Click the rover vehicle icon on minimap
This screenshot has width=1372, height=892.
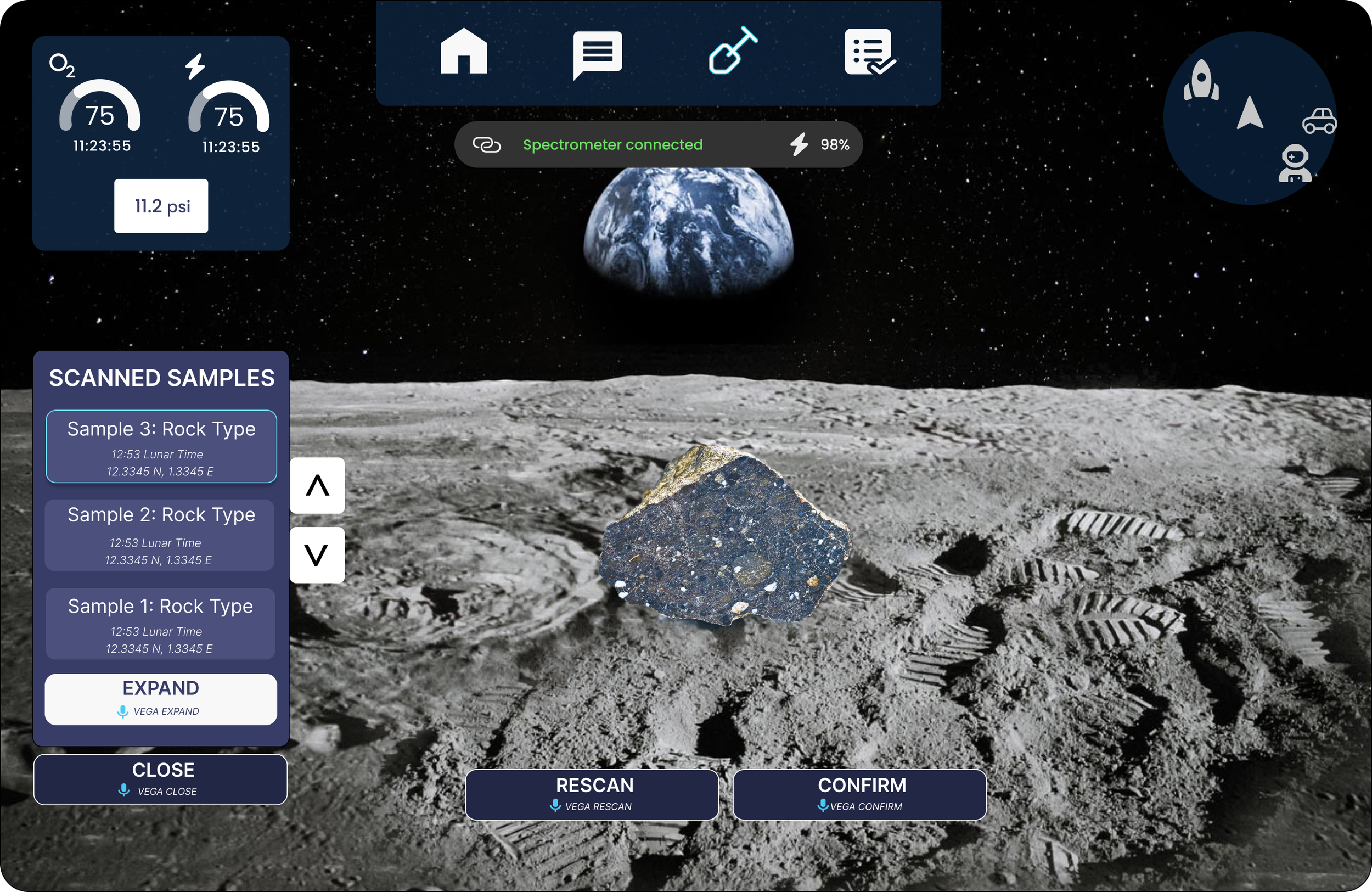coord(1319,121)
